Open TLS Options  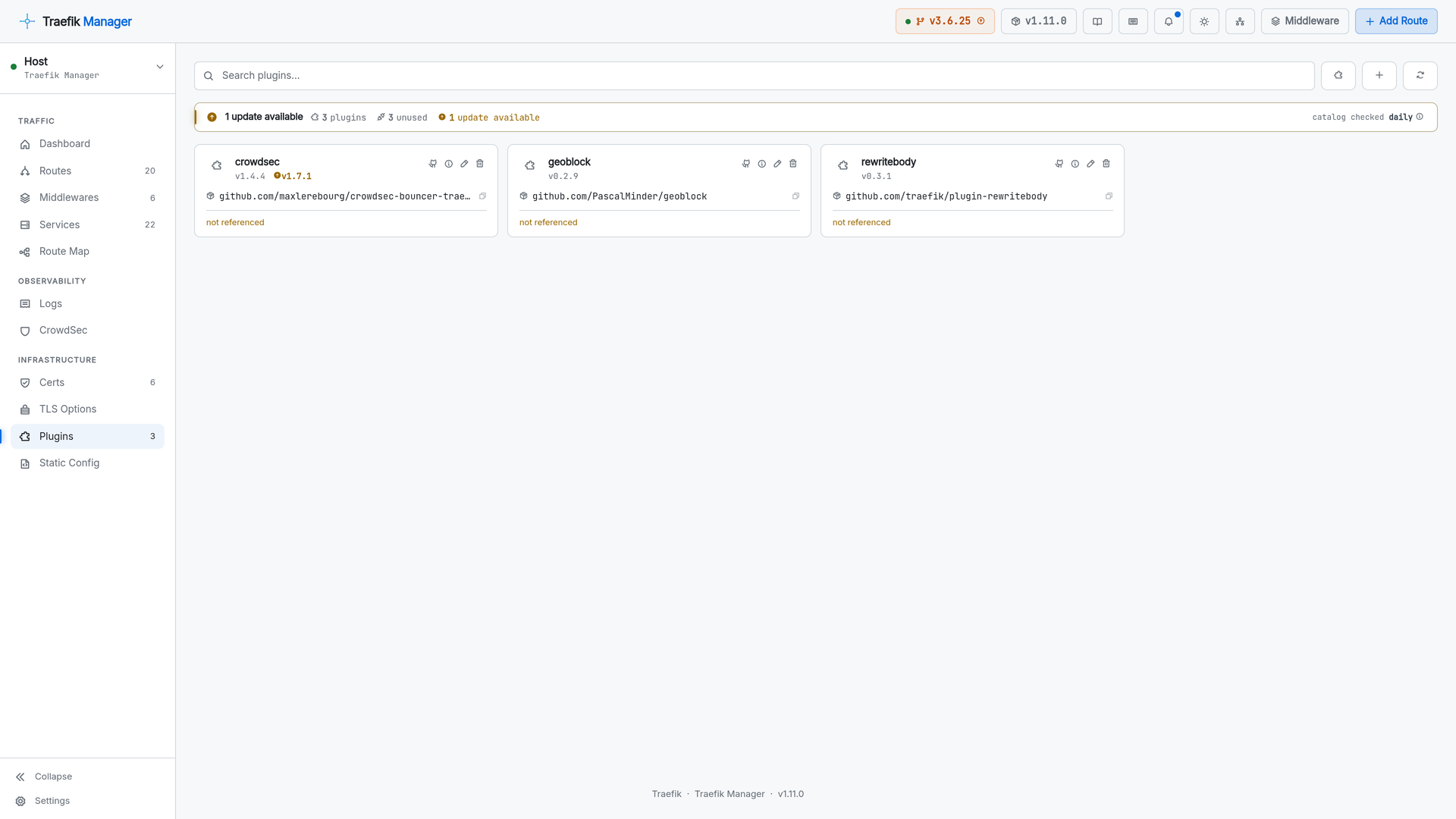(x=87, y=409)
